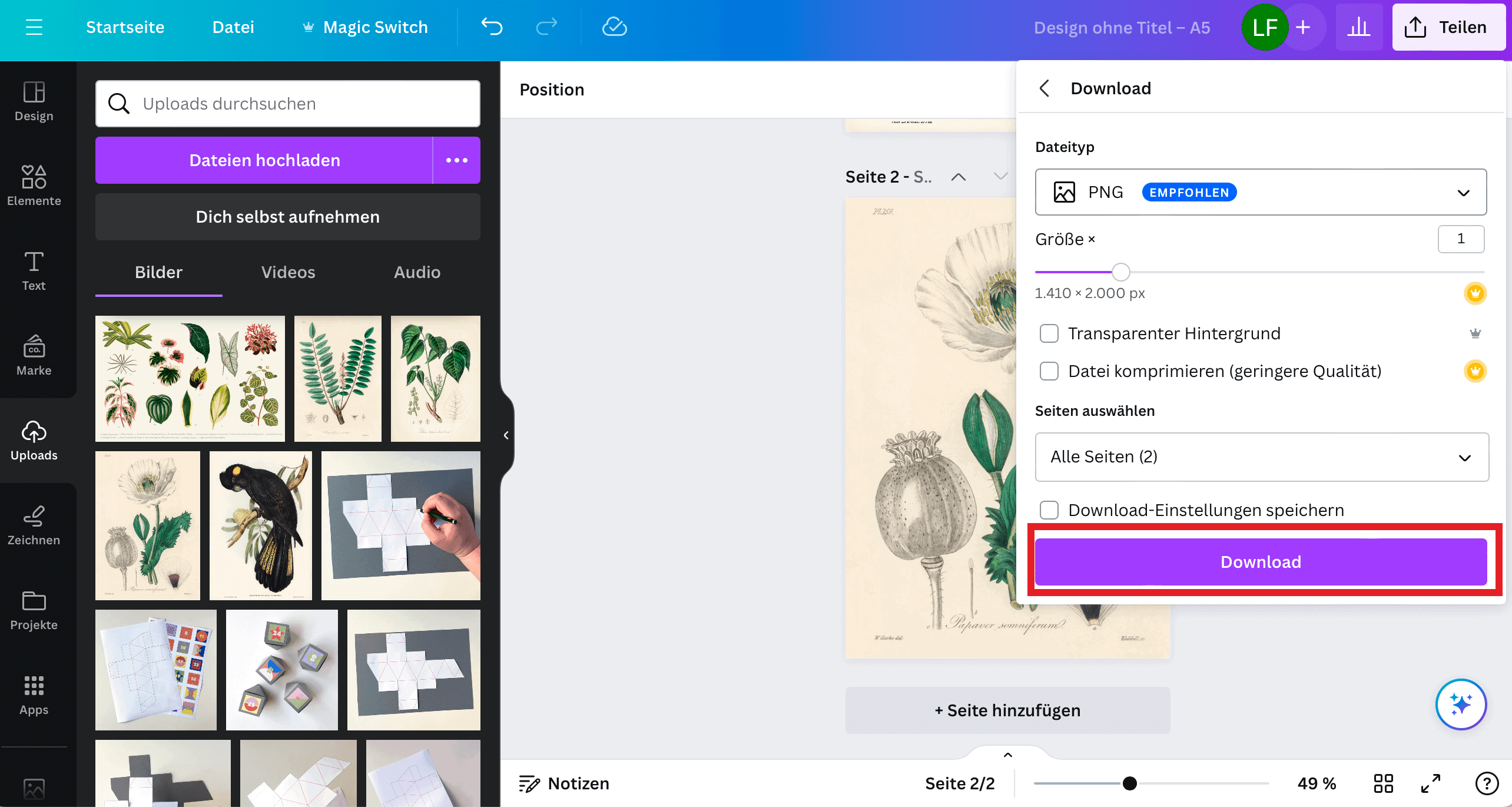
Task: Click the Seite 2/2 page indicator
Action: click(x=960, y=783)
